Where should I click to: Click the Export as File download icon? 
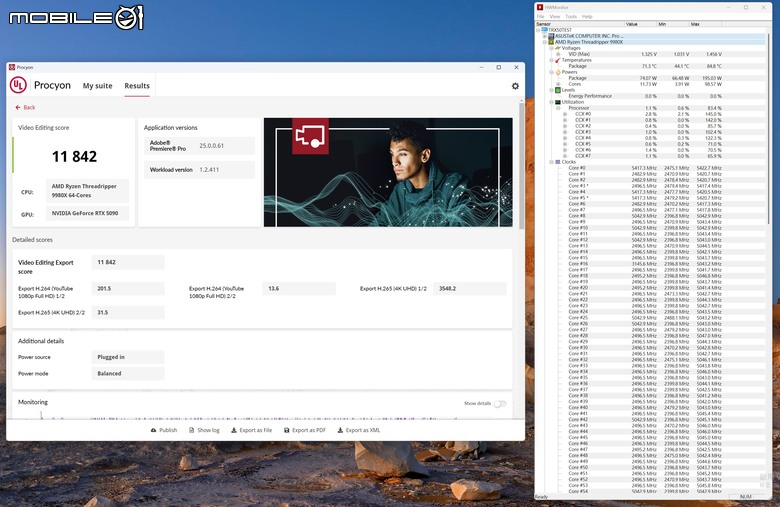click(234, 430)
